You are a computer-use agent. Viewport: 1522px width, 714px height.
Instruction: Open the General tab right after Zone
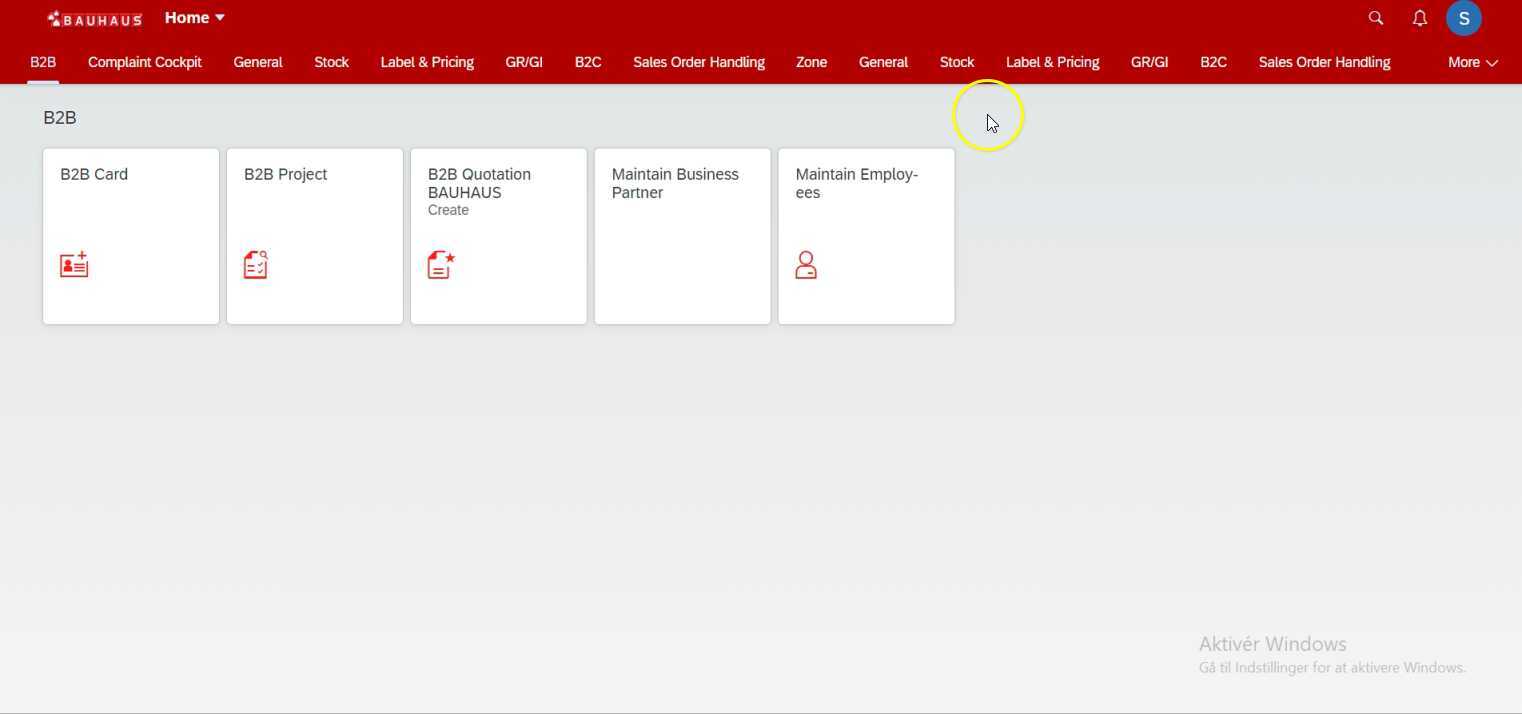click(x=883, y=62)
